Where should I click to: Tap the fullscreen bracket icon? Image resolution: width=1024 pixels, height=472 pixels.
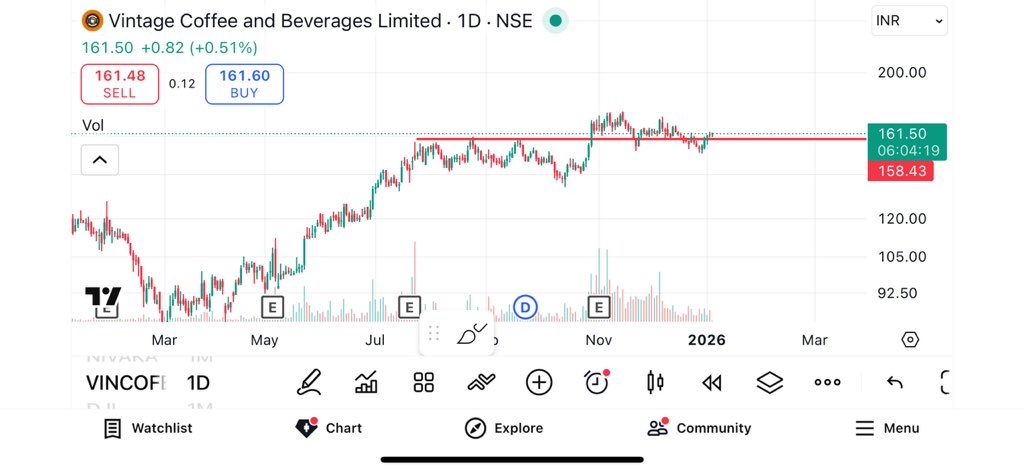944,383
